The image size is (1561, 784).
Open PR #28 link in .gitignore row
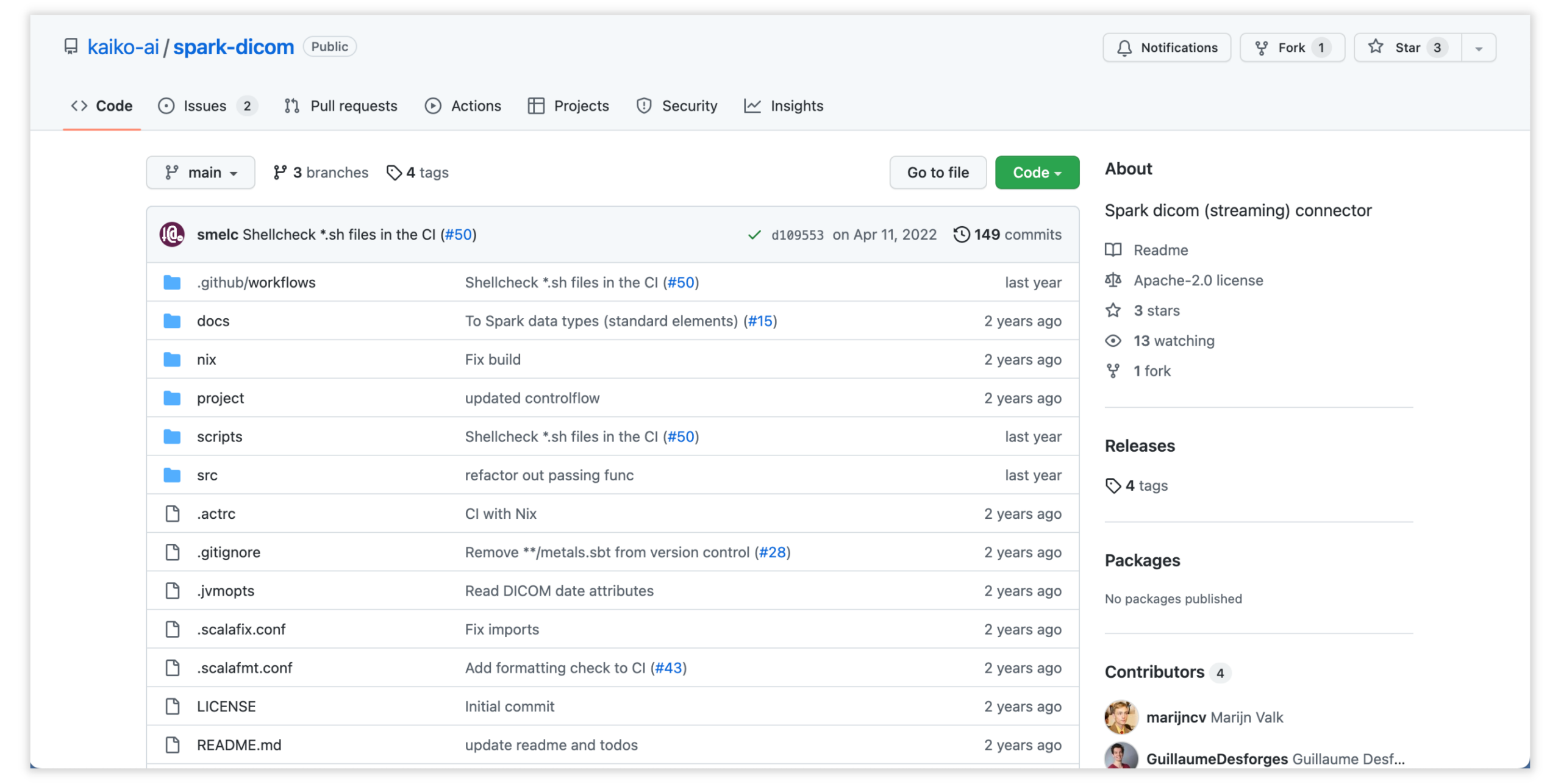pyautogui.click(x=772, y=552)
